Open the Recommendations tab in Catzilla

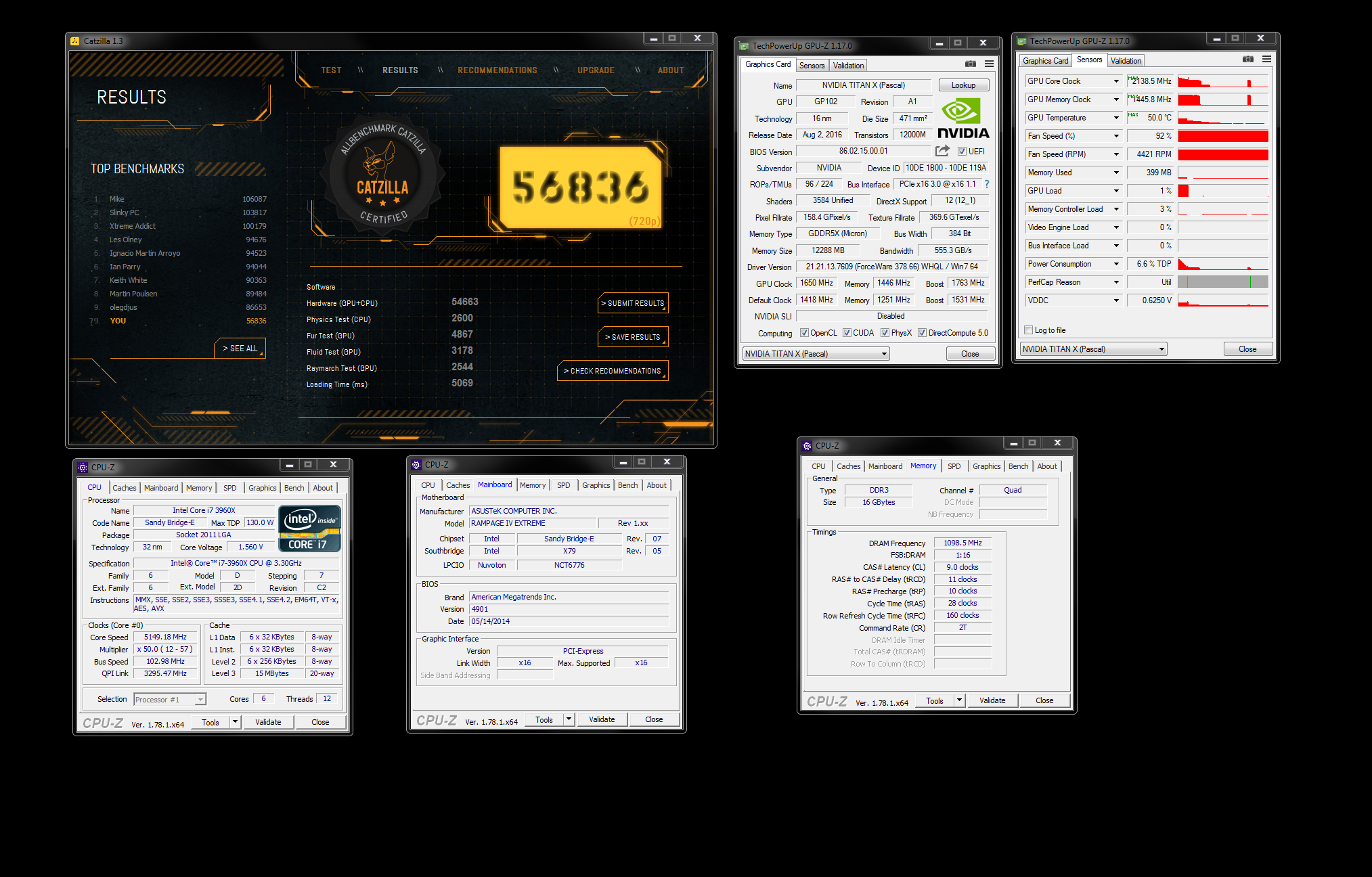(497, 70)
